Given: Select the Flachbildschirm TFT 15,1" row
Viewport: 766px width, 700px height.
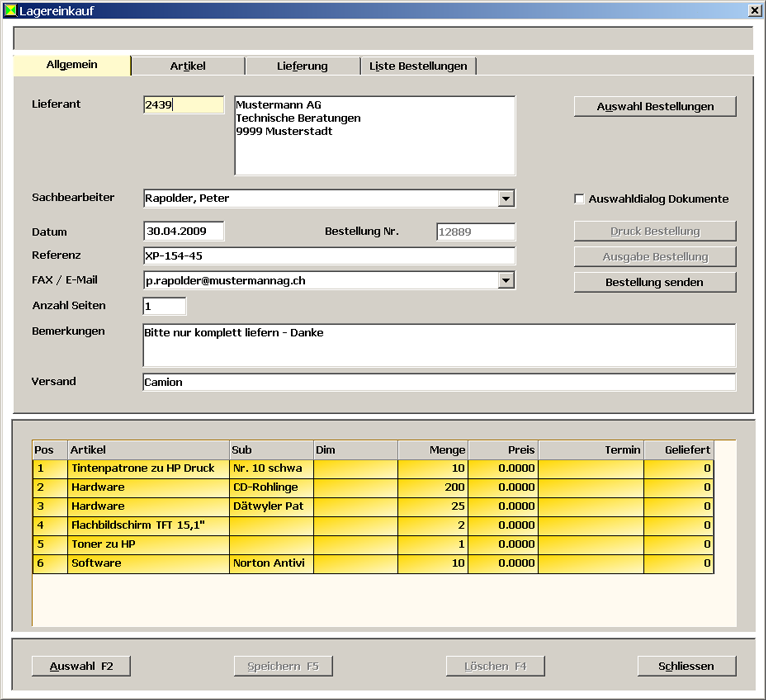Looking at the screenshot, I should click(x=148, y=525).
